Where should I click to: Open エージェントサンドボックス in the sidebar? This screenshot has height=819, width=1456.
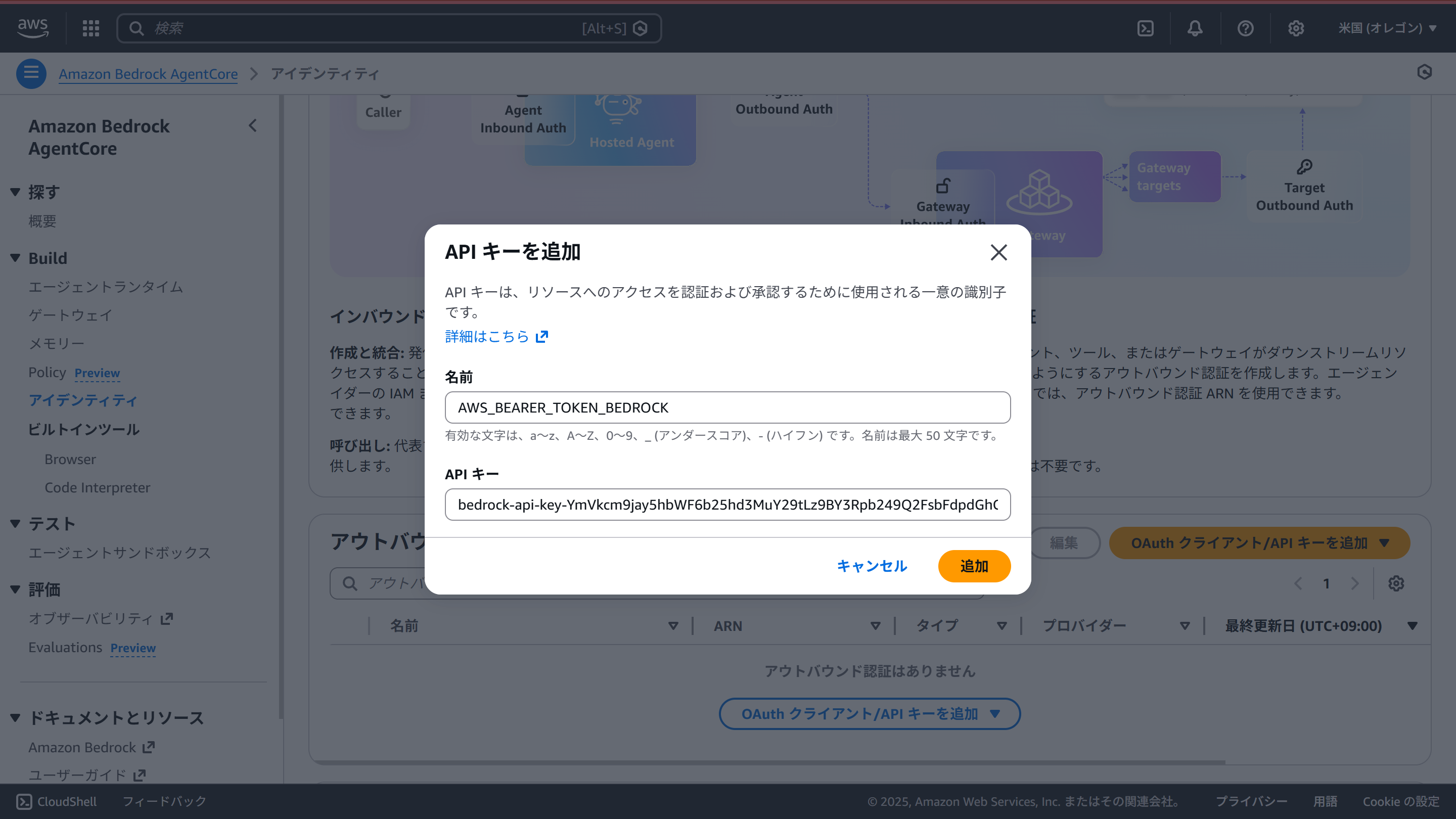[x=120, y=553]
